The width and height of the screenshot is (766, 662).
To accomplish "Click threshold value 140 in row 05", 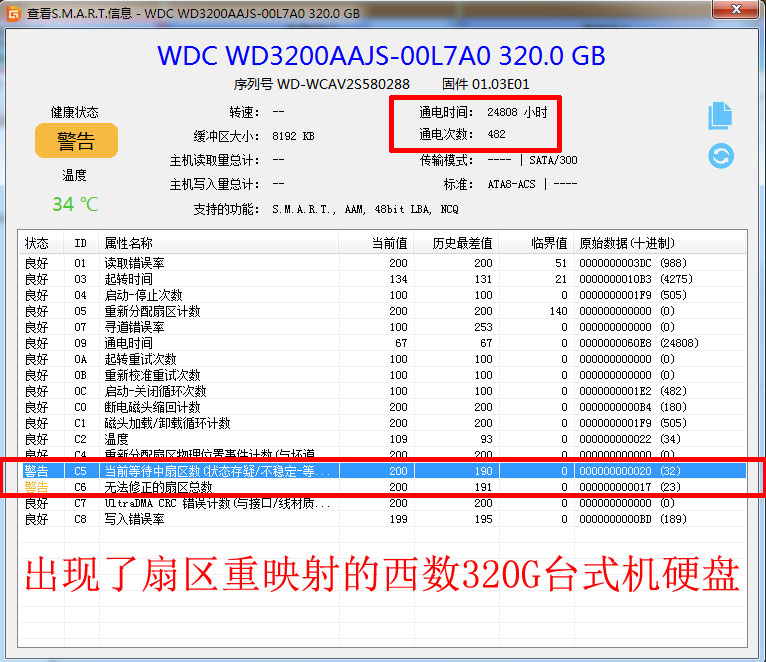I will pyautogui.click(x=558, y=311).
